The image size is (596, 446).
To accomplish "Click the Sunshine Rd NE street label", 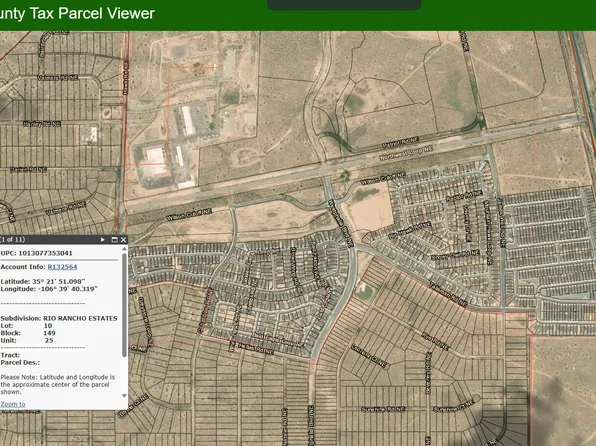I will pyautogui.click(x=383, y=409).
